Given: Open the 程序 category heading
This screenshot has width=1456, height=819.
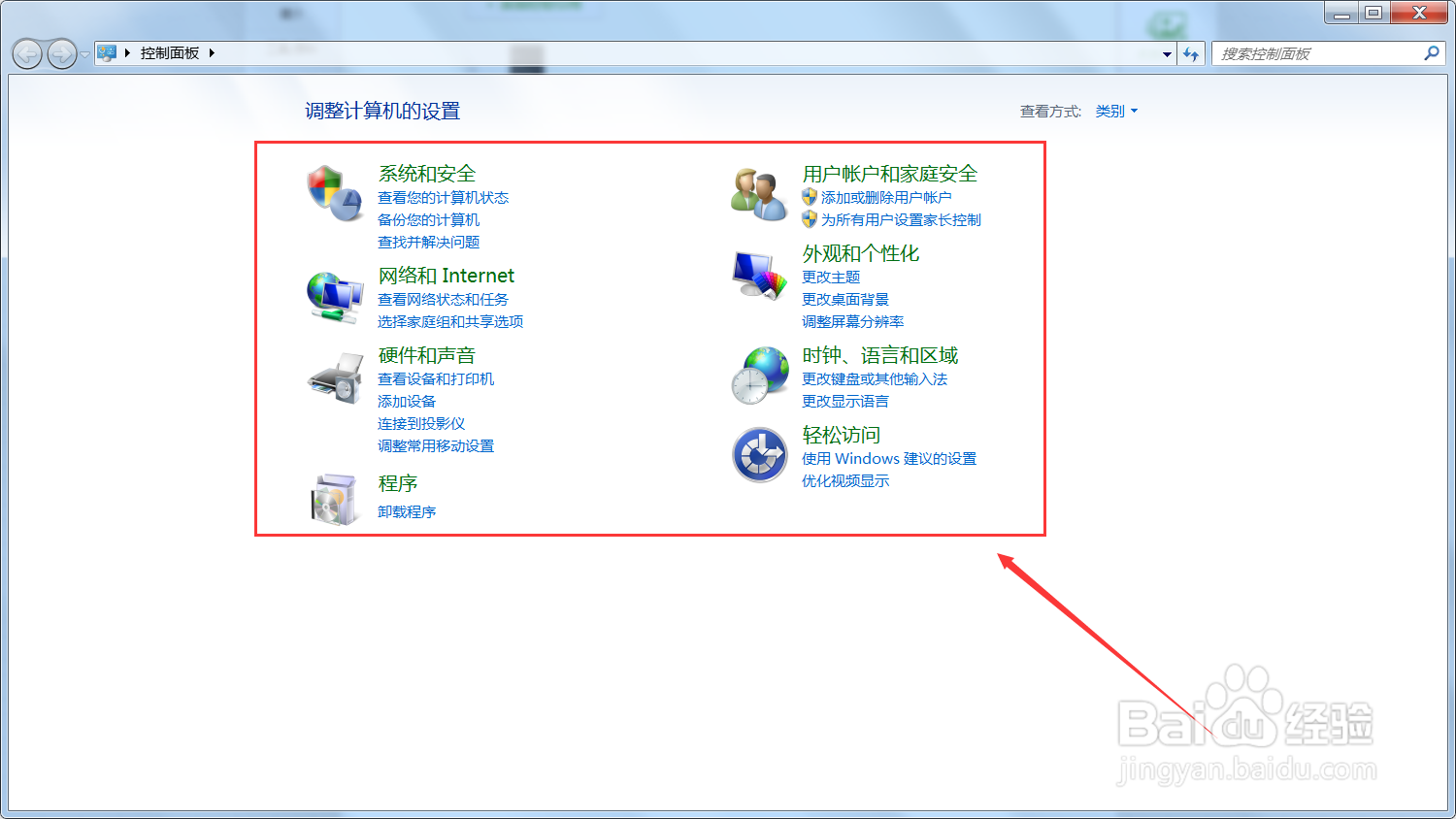Looking at the screenshot, I should coord(398,483).
